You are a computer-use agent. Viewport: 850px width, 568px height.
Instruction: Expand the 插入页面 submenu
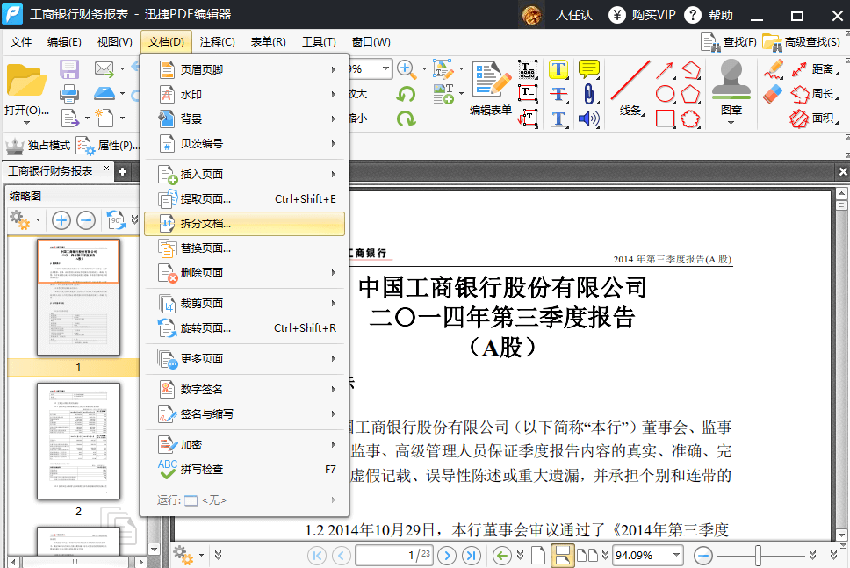point(244,174)
